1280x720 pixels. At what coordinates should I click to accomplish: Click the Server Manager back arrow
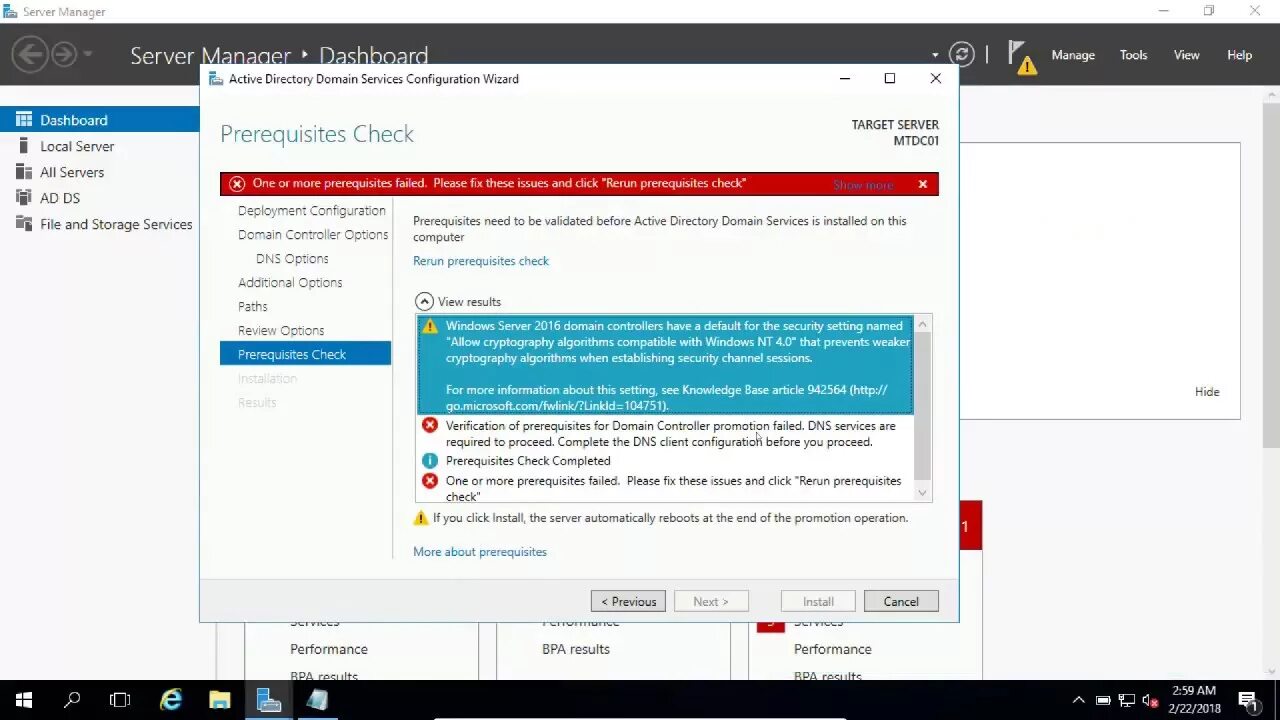30,54
